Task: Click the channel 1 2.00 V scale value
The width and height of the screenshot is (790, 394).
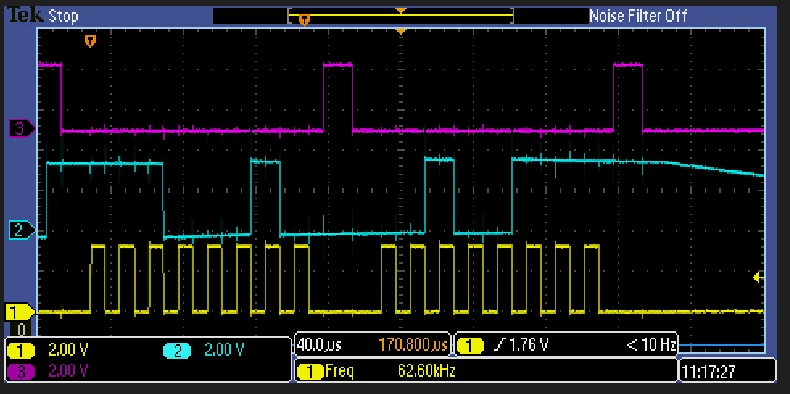Action: 68,350
